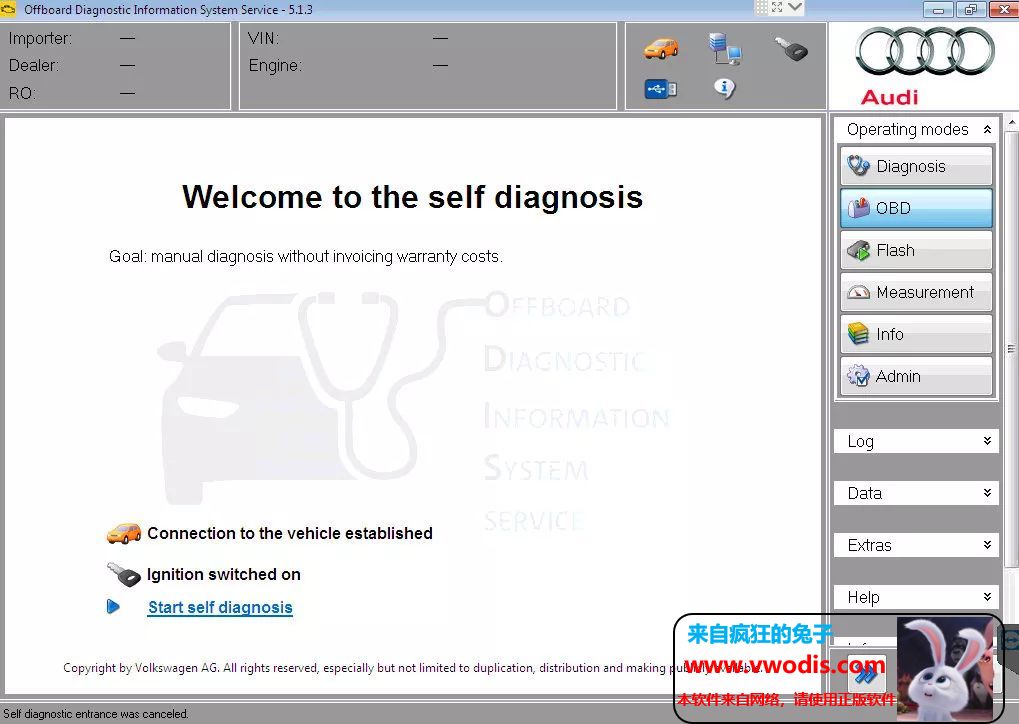Click the blue double-arrow forward icon
Image resolution: width=1019 pixels, height=724 pixels.
tap(865, 673)
